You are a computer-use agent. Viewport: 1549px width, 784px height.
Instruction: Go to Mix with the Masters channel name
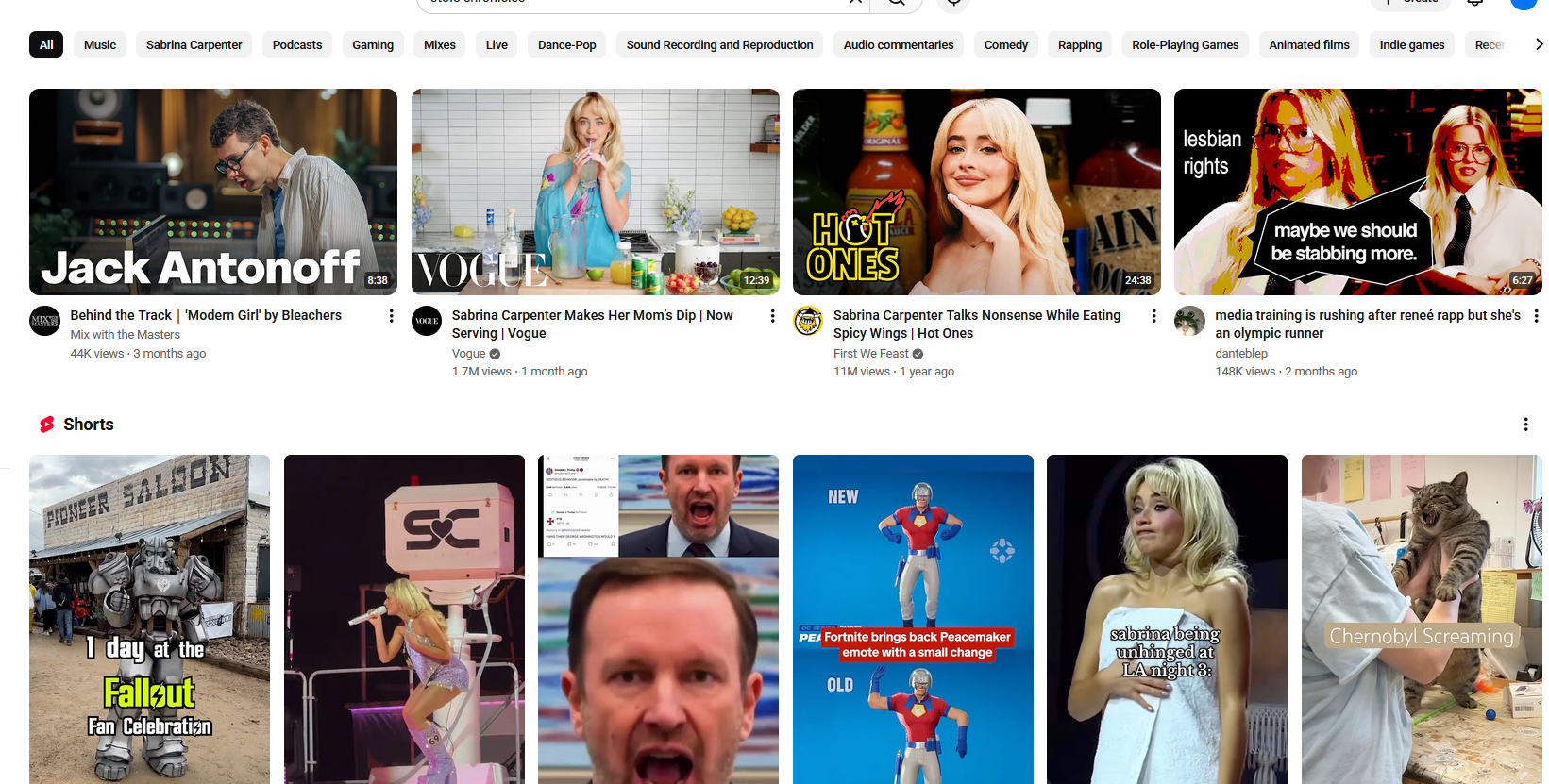pos(125,335)
